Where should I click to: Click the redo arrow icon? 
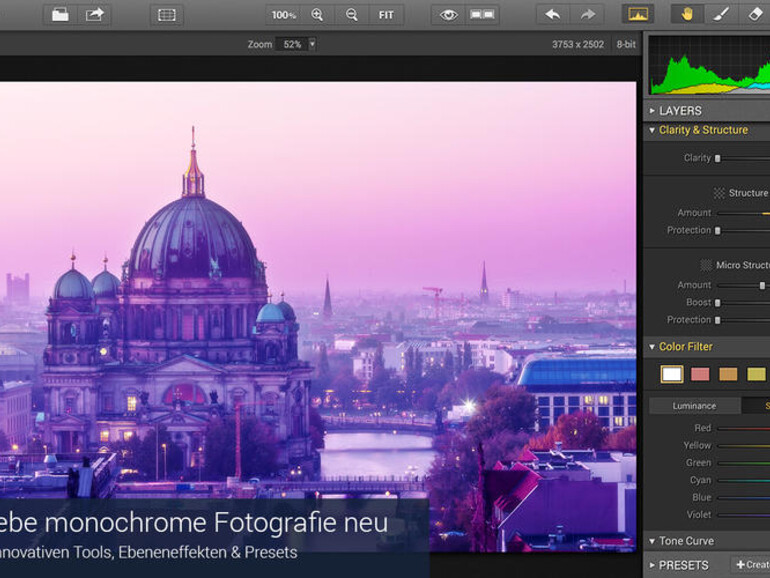tap(587, 15)
